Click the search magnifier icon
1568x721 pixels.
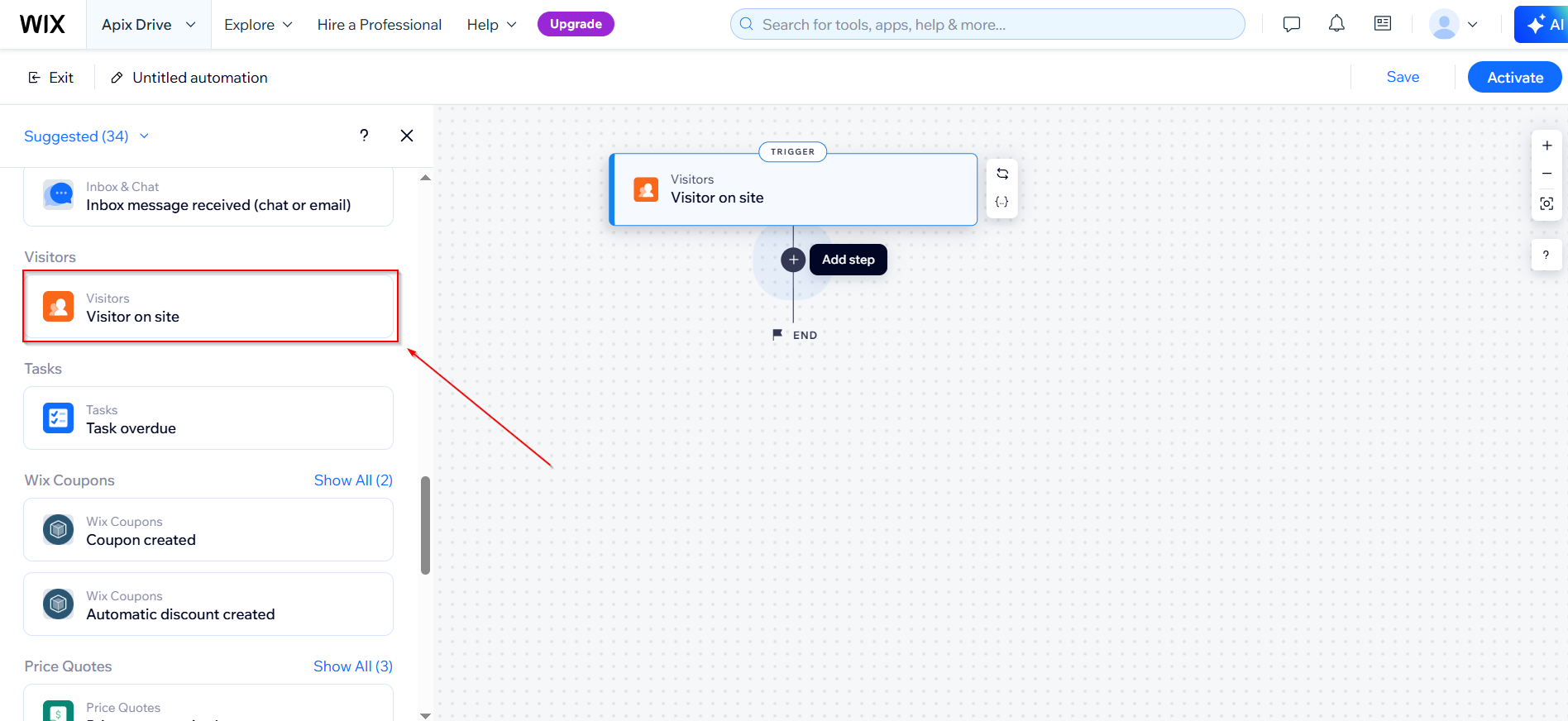[747, 24]
